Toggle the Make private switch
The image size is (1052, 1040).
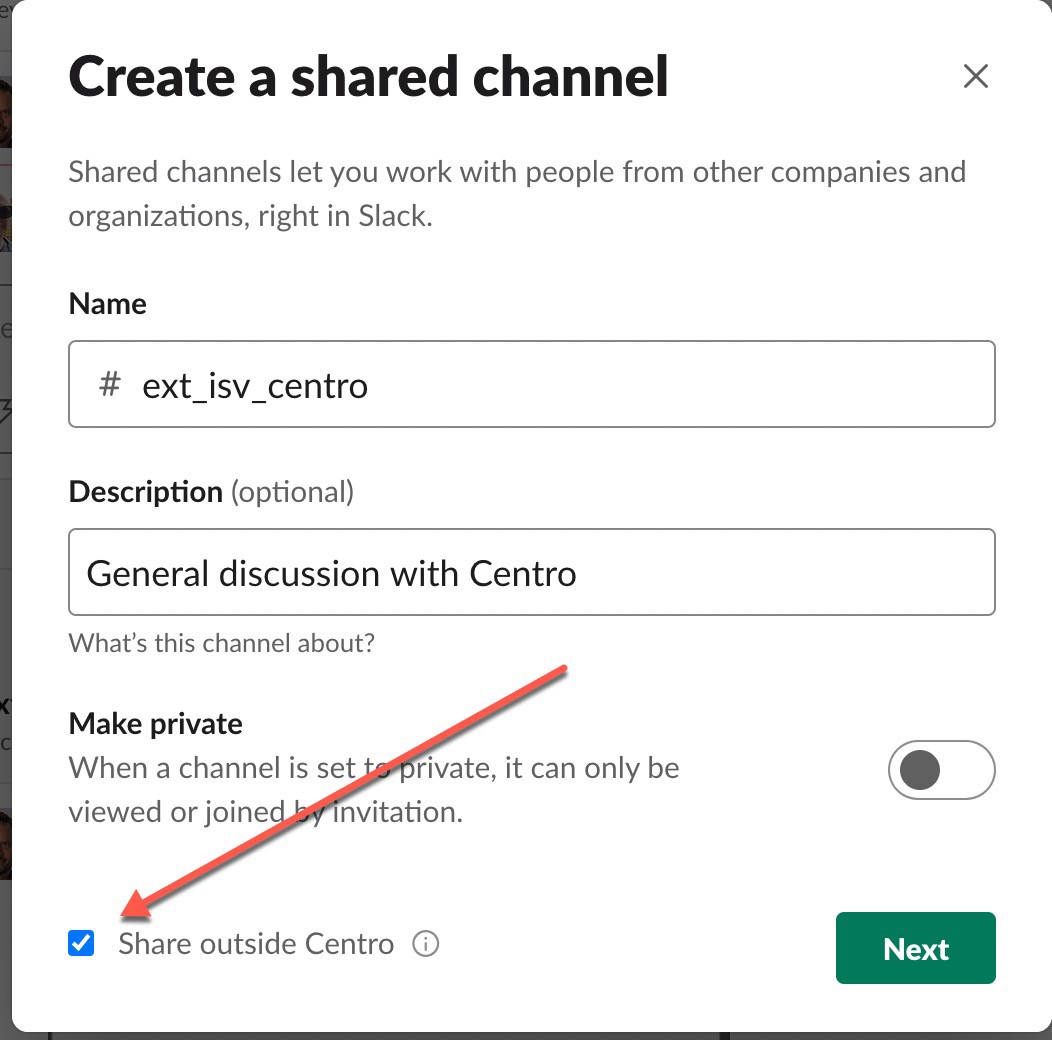pyautogui.click(x=941, y=770)
